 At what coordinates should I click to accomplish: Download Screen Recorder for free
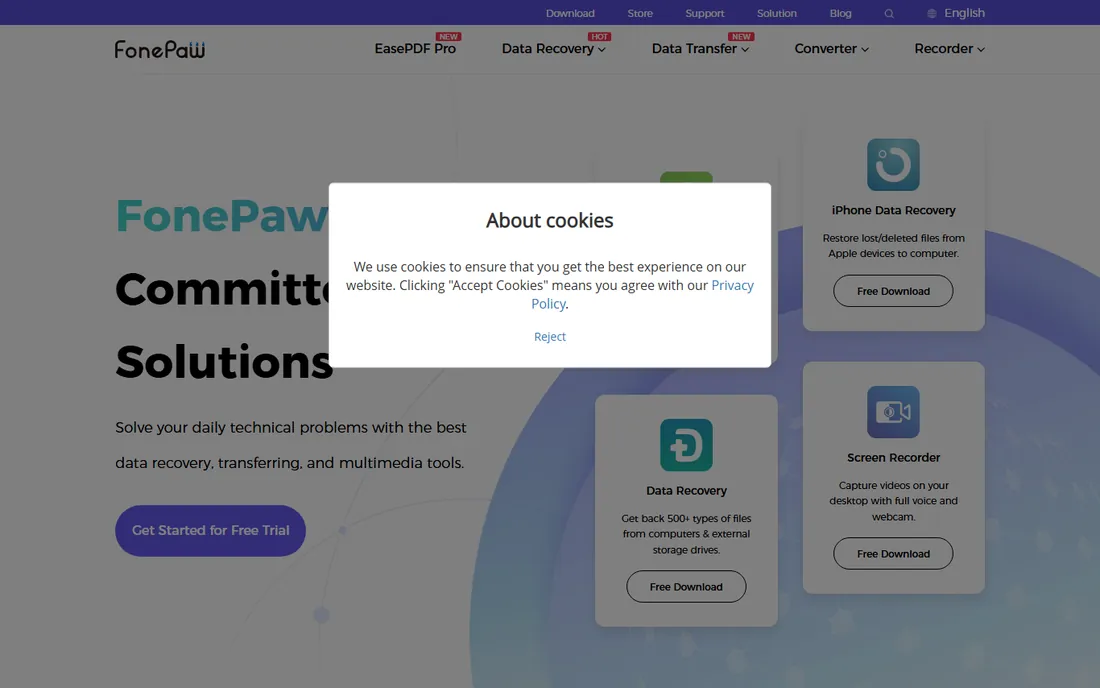(x=893, y=553)
